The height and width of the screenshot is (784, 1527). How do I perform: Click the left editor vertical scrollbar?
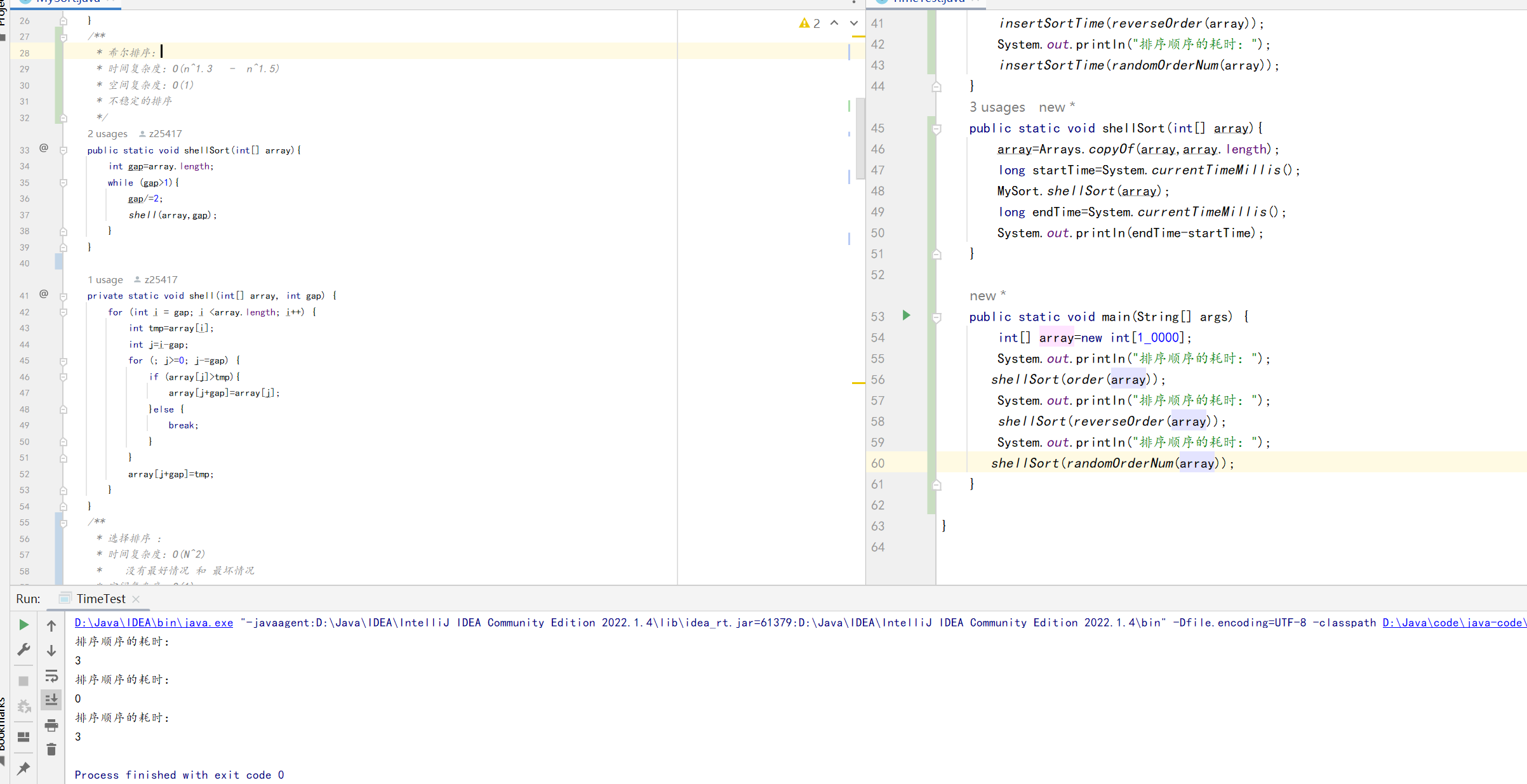click(860, 140)
